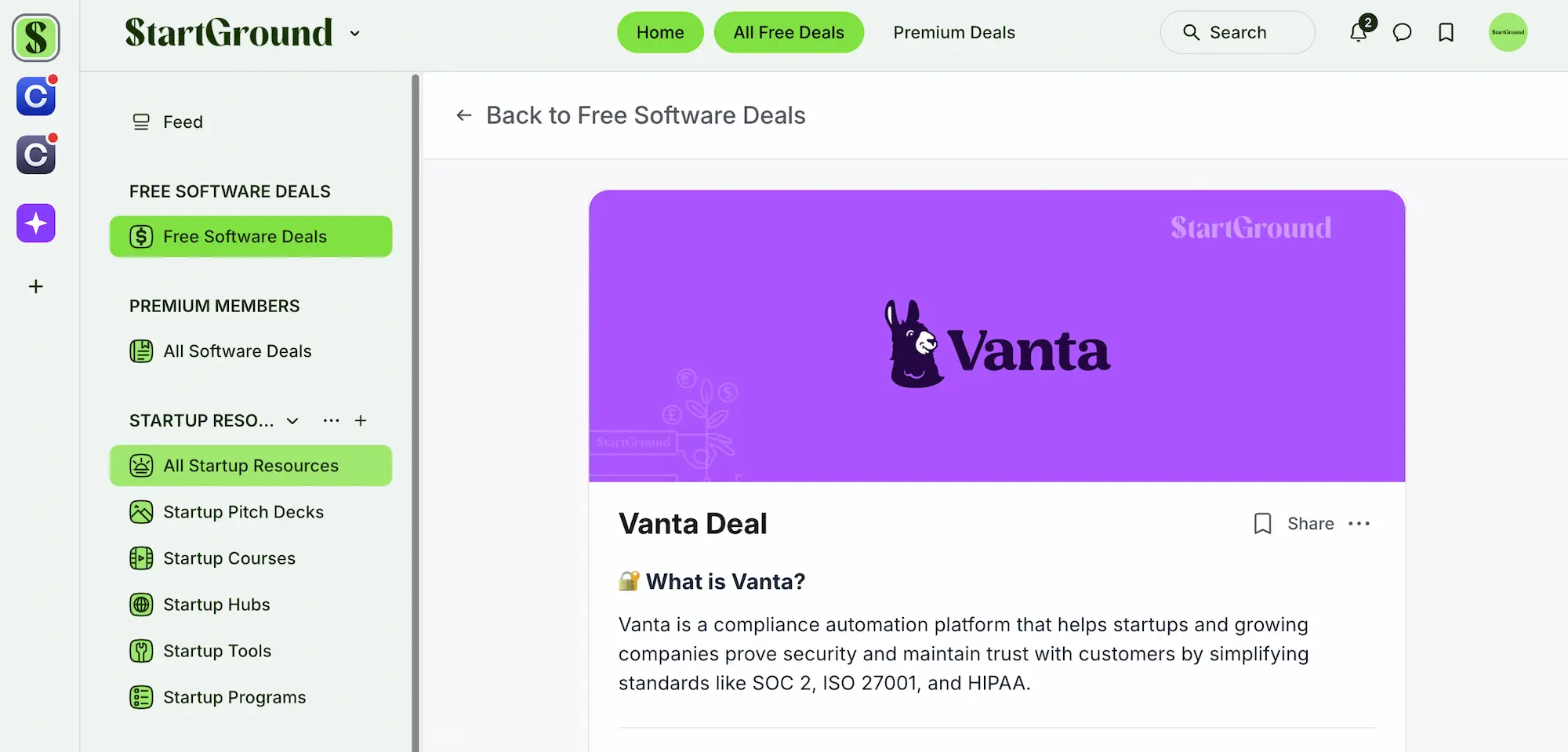1568x752 pixels.
Task: Bookmark the Vanta Deal
Action: coord(1262,523)
